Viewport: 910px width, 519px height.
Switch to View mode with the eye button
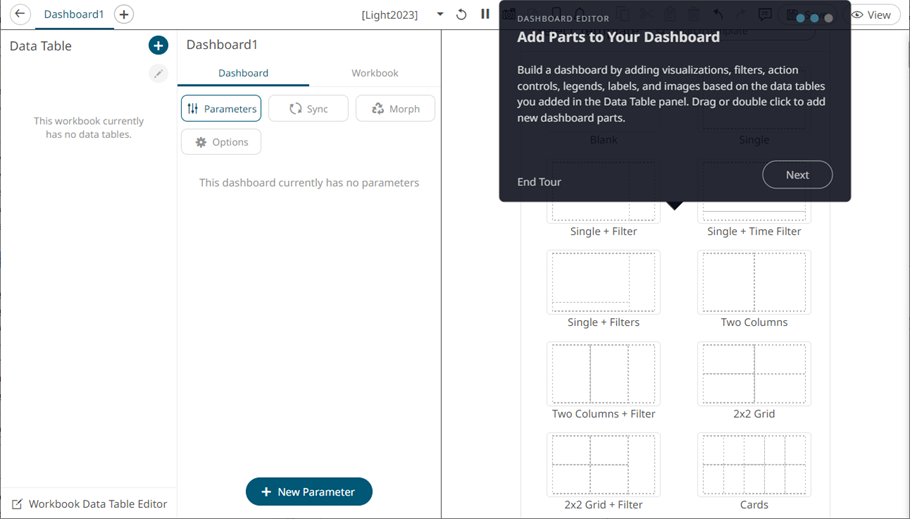point(871,15)
